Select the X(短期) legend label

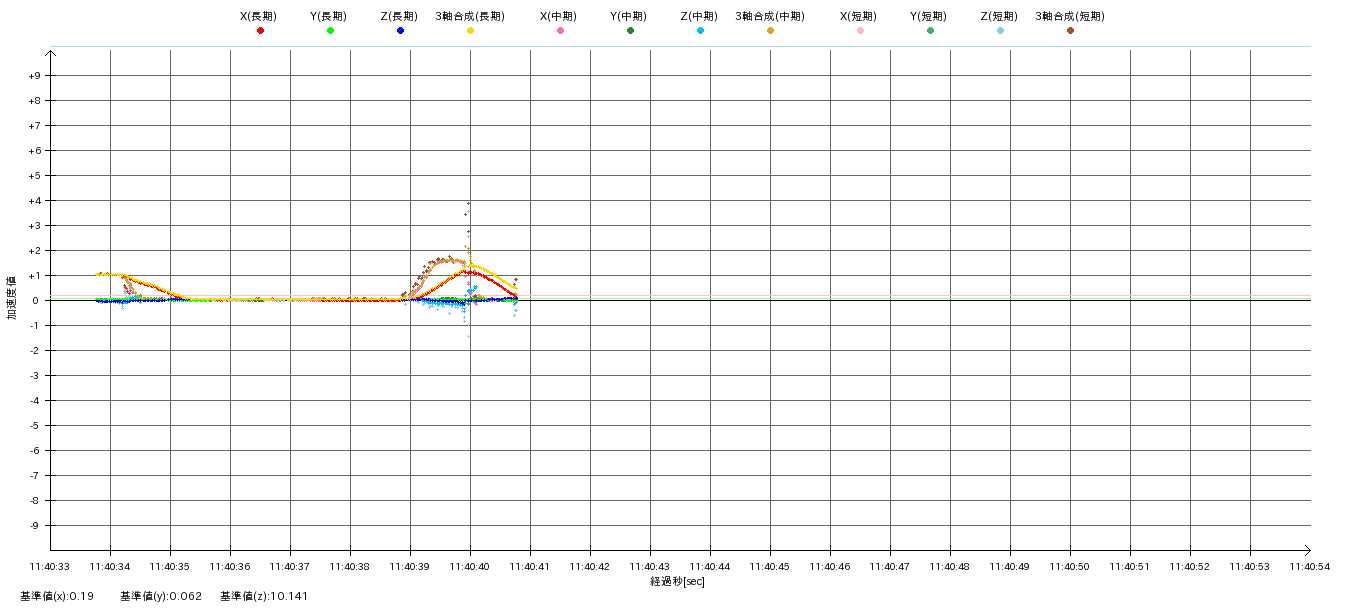859,16
